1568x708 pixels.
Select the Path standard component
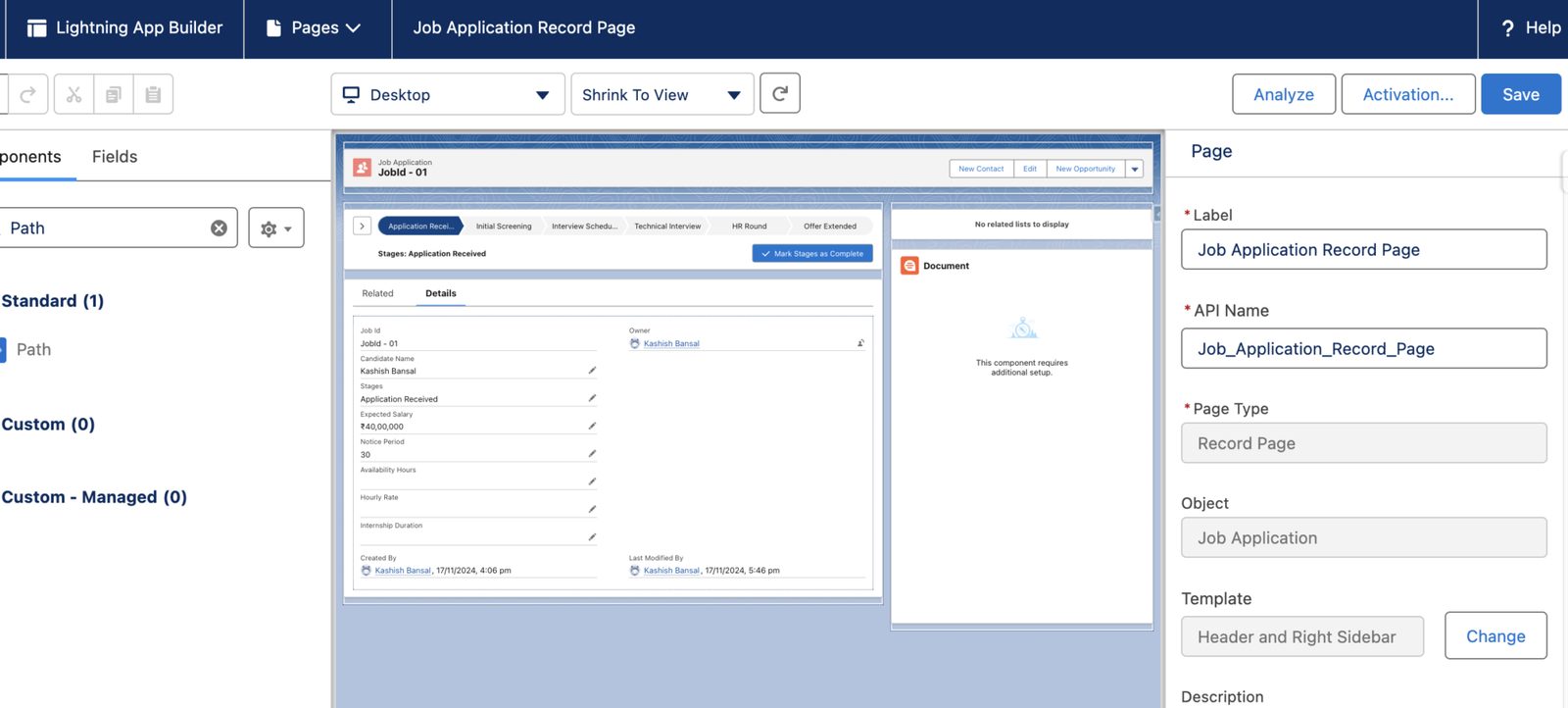click(x=33, y=350)
